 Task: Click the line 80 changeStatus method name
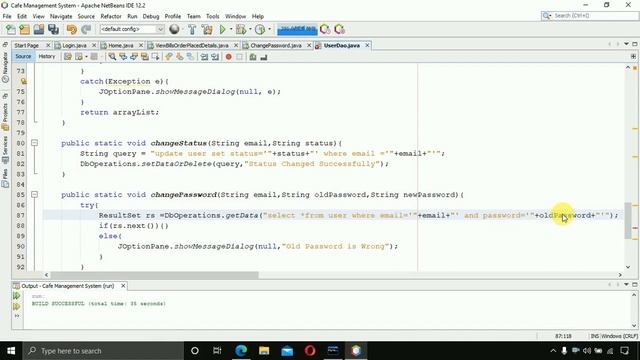click(179, 143)
